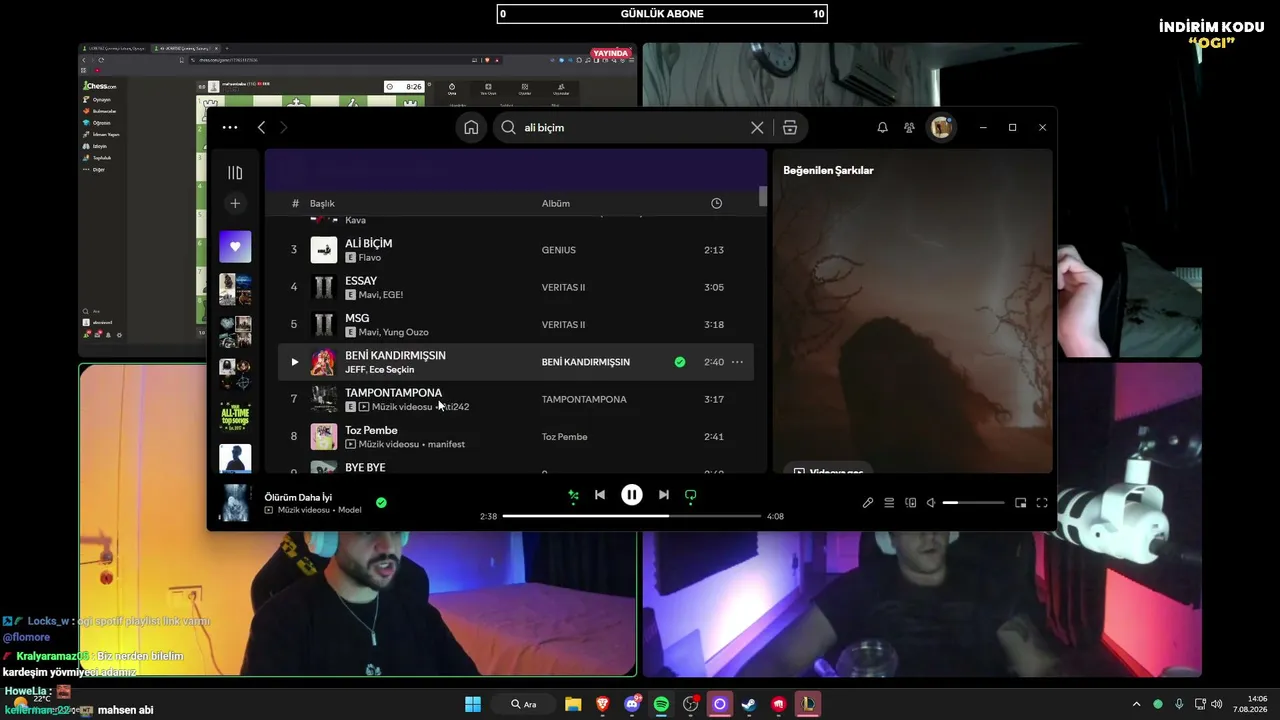The image size is (1280, 720).
Task: Open the TAMPONTAMPONA album link
Action: [x=584, y=399]
